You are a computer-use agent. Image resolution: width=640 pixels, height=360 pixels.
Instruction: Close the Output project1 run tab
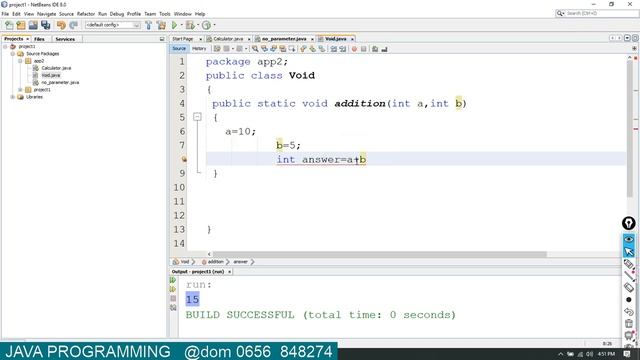pyautogui.click(x=229, y=272)
